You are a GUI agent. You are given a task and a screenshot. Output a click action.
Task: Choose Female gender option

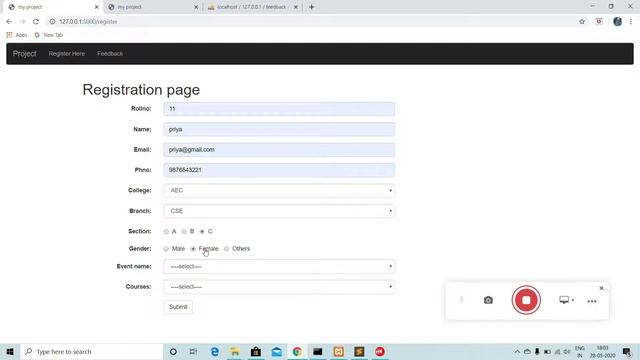(193, 249)
